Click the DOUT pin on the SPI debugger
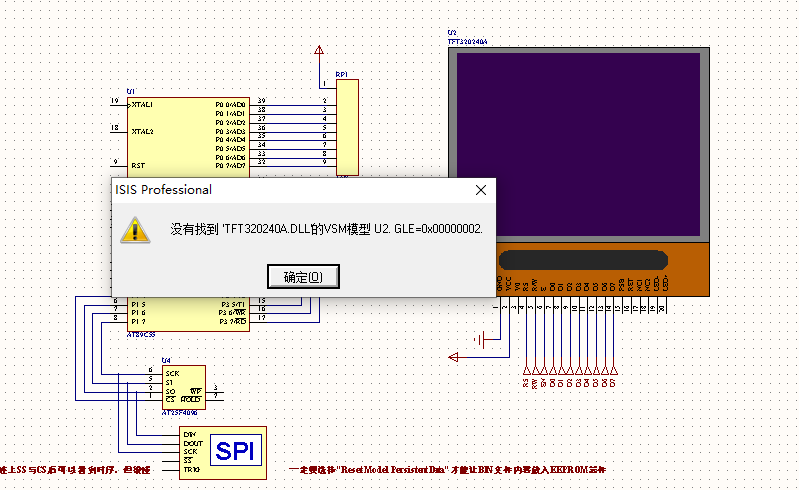 [x=193, y=444]
